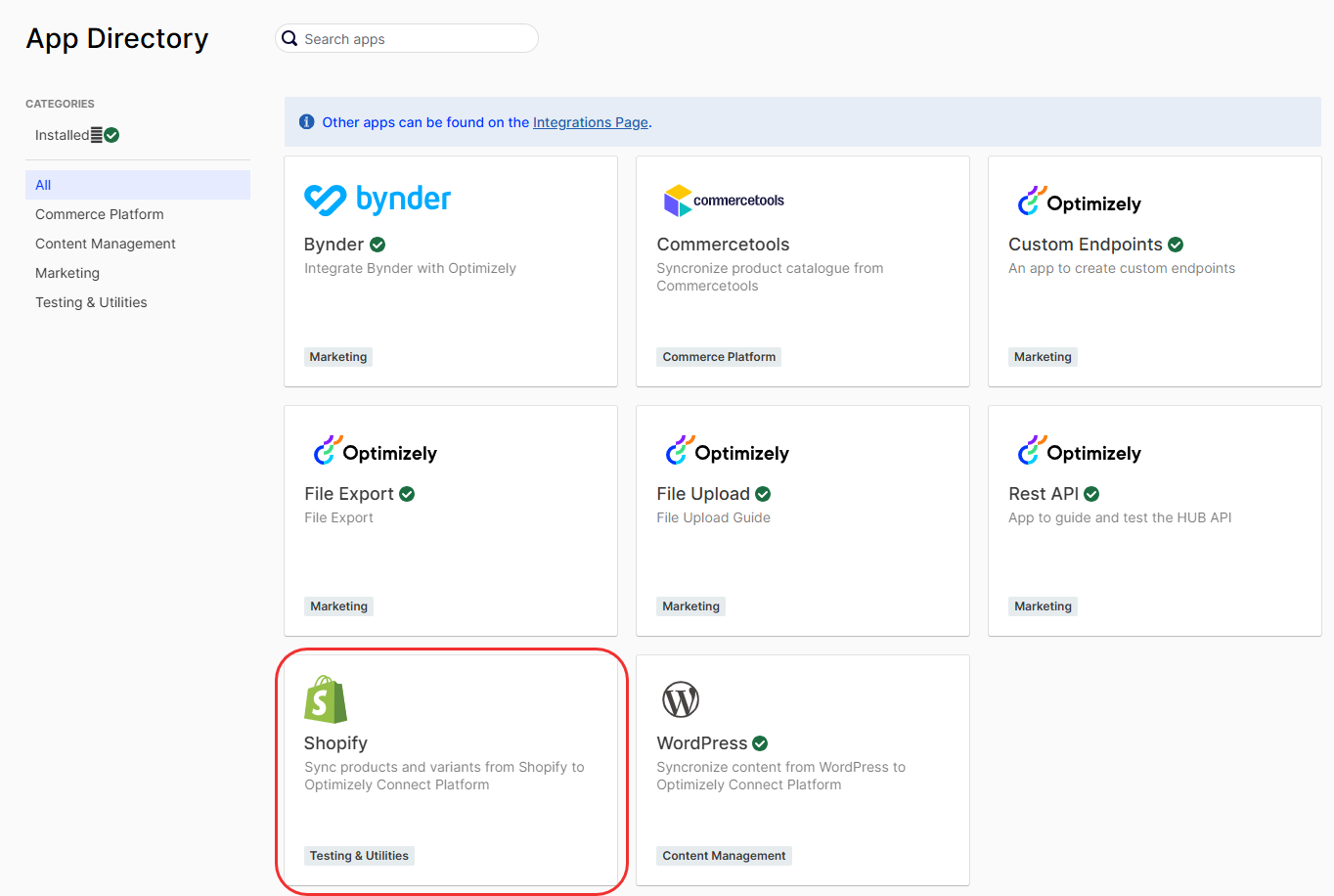Open the Integrations Page link

tap(591, 122)
